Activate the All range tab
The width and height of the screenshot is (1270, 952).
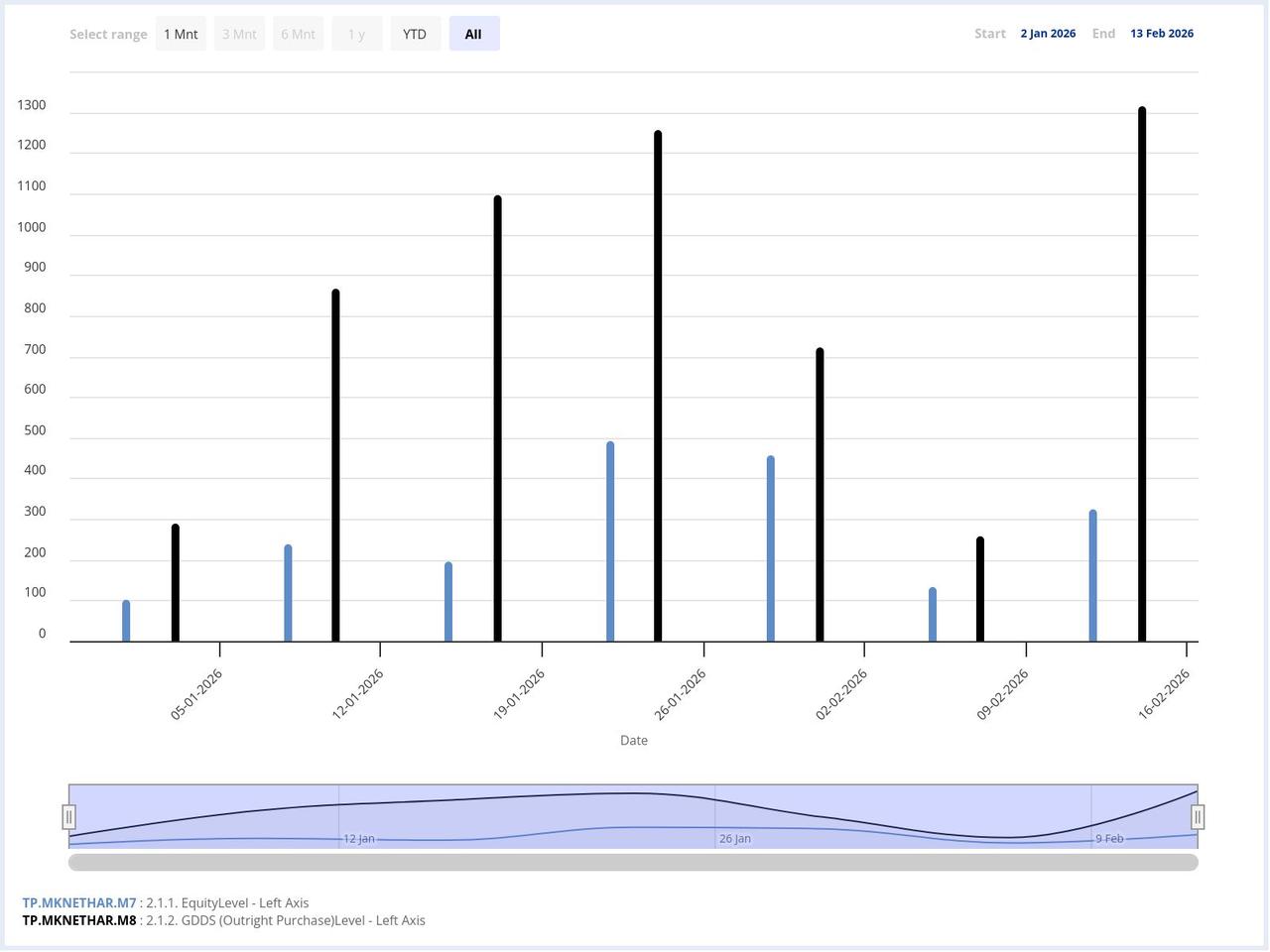[x=473, y=33]
